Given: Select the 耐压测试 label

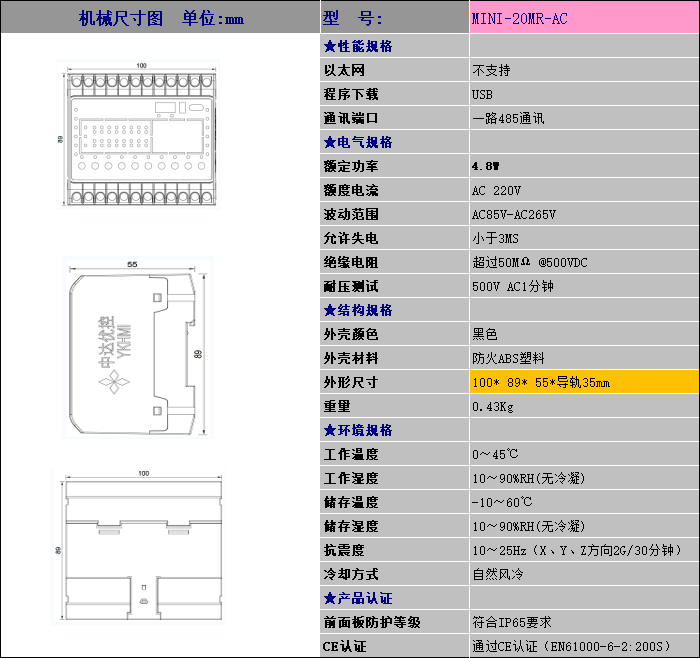Looking at the screenshot, I should coord(351,286).
